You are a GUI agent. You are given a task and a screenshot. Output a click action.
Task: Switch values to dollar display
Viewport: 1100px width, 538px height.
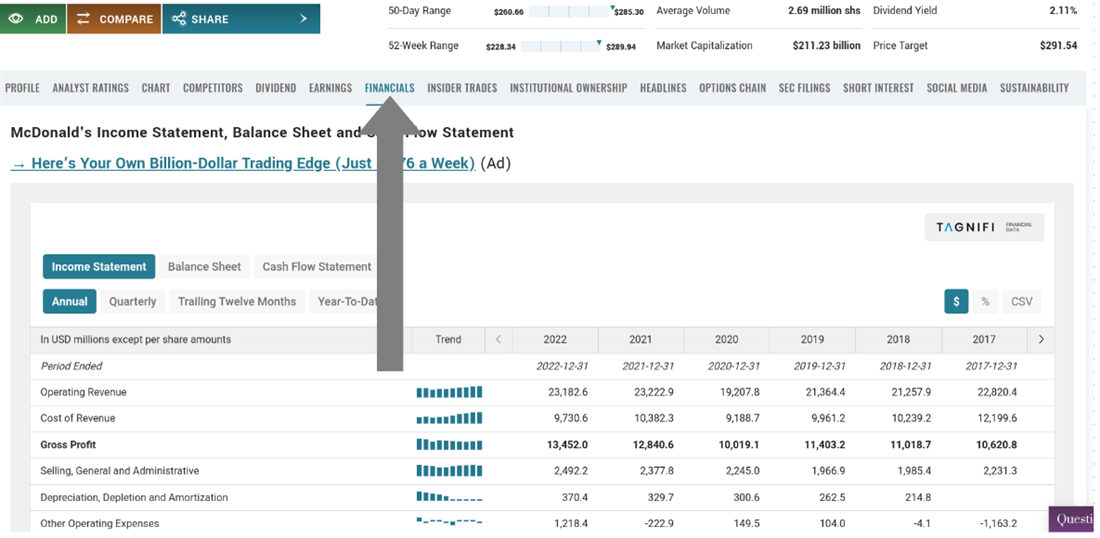click(956, 301)
